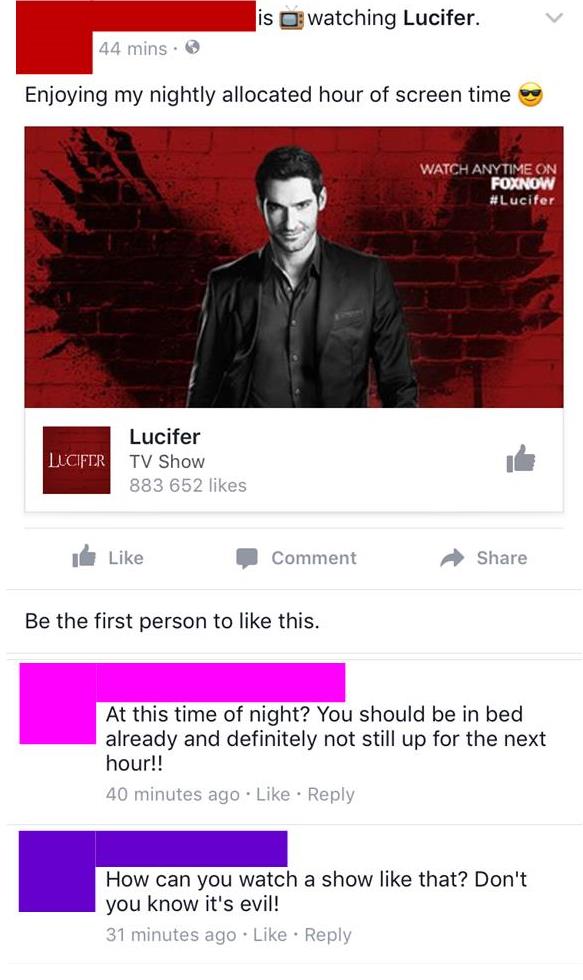
Task: Open the Lucifer promo poster image
Action: pos(294,267)
